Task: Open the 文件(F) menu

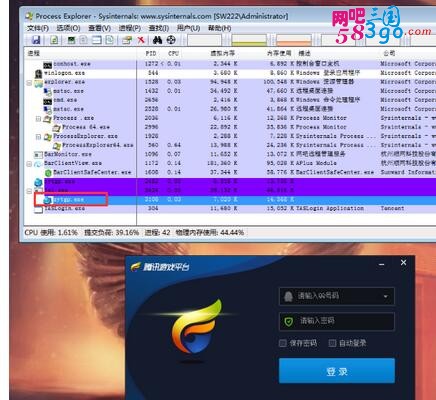Action: 37,28
